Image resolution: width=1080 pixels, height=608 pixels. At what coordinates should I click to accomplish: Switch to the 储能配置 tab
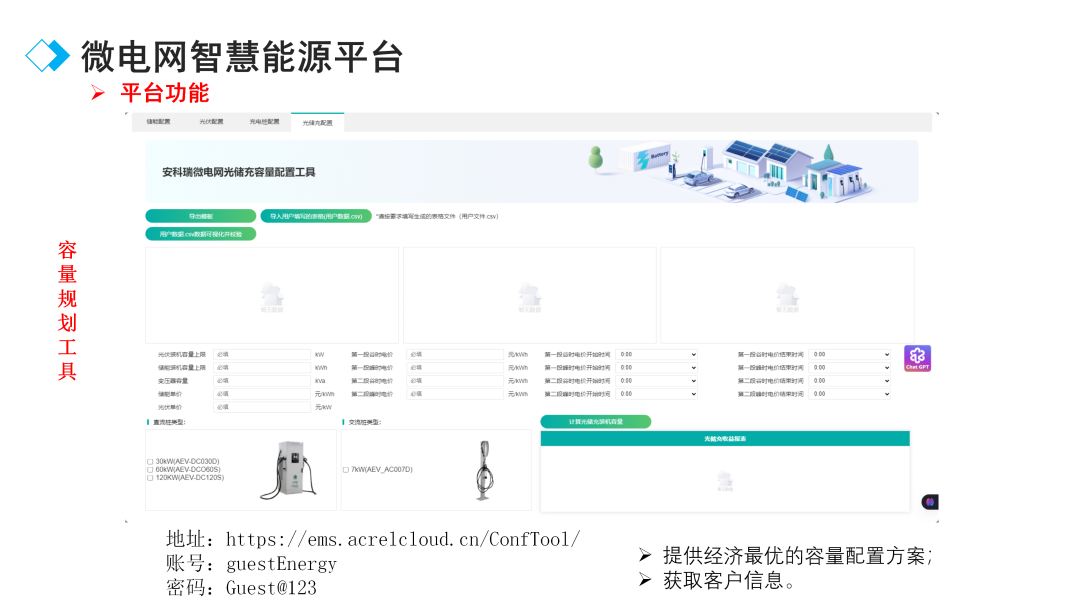coord(158,121)
